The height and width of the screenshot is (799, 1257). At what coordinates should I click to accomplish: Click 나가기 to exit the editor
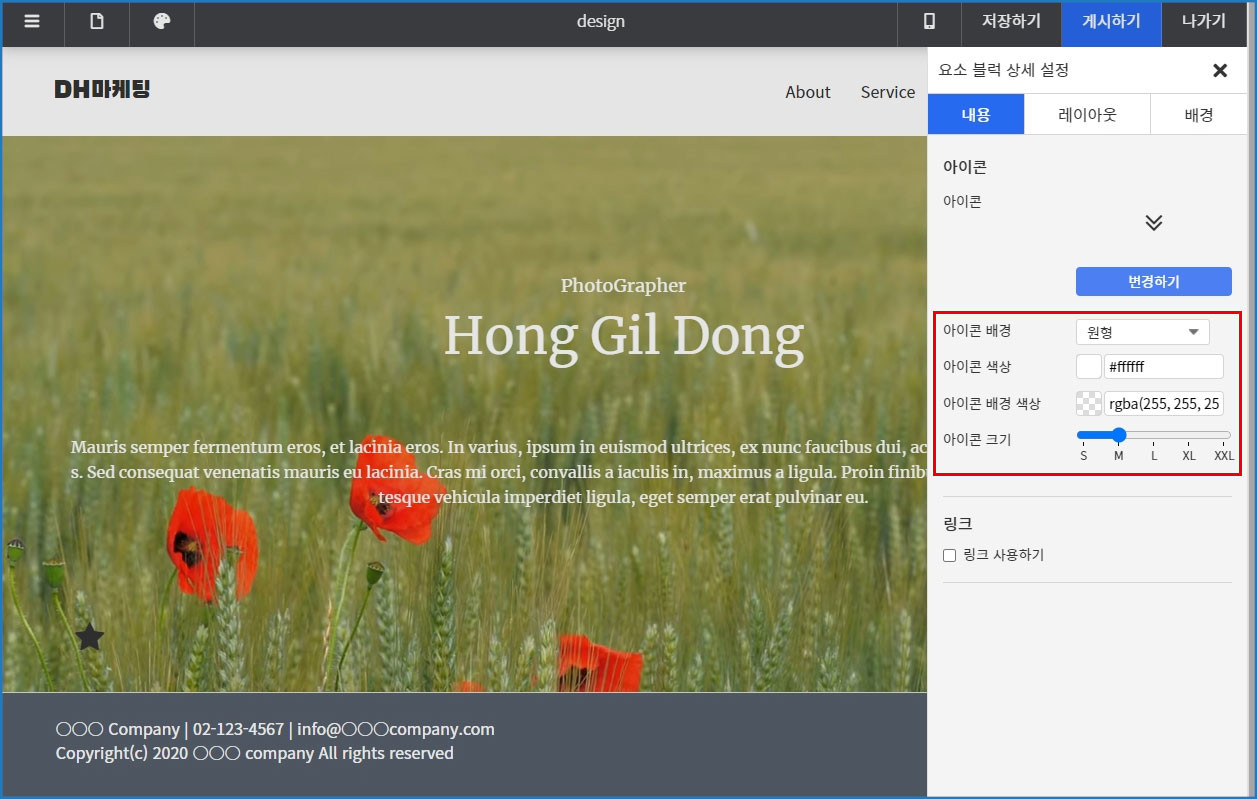click(x=1203, y=22)
